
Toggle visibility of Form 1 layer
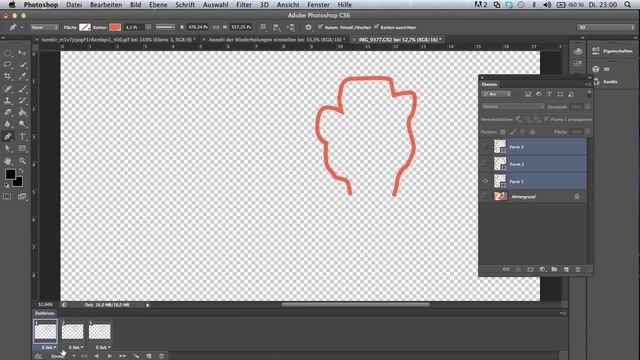point(485,181)
